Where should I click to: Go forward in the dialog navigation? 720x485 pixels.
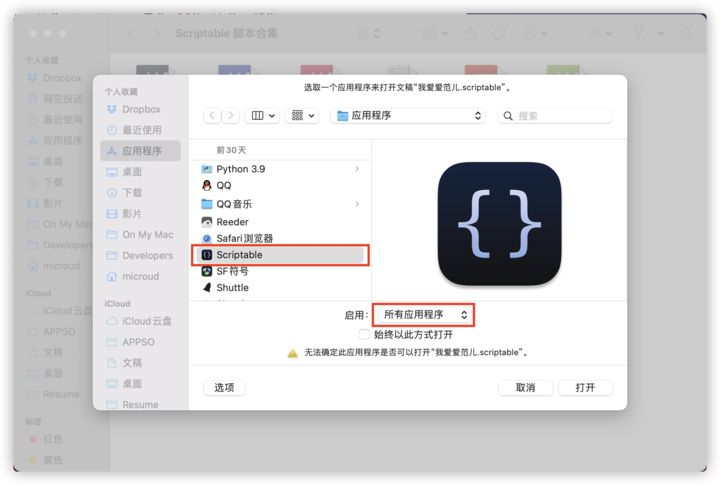pos(231,115)
